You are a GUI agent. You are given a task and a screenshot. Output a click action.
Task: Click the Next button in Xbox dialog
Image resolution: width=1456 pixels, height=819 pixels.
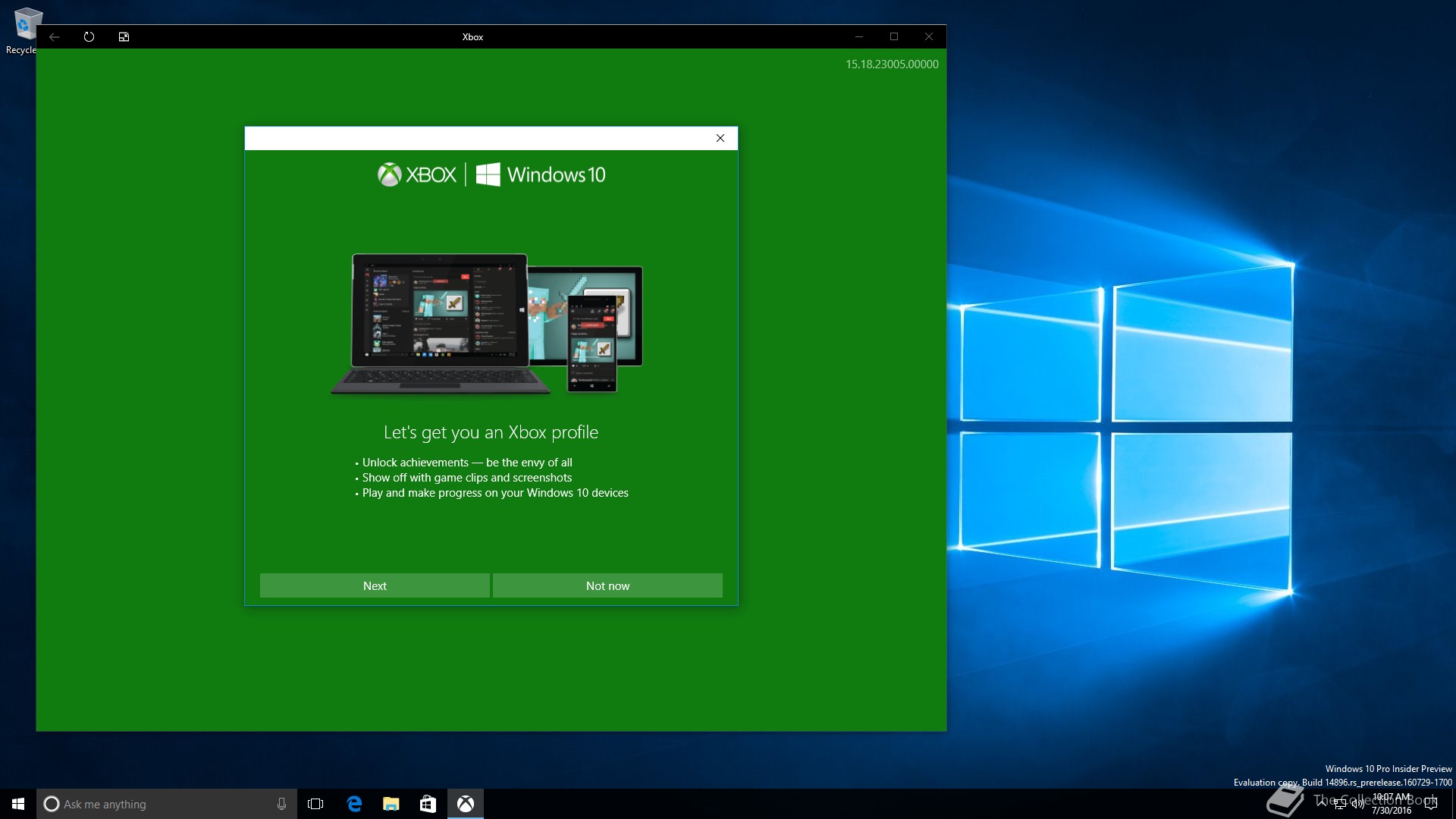(375, 585)
